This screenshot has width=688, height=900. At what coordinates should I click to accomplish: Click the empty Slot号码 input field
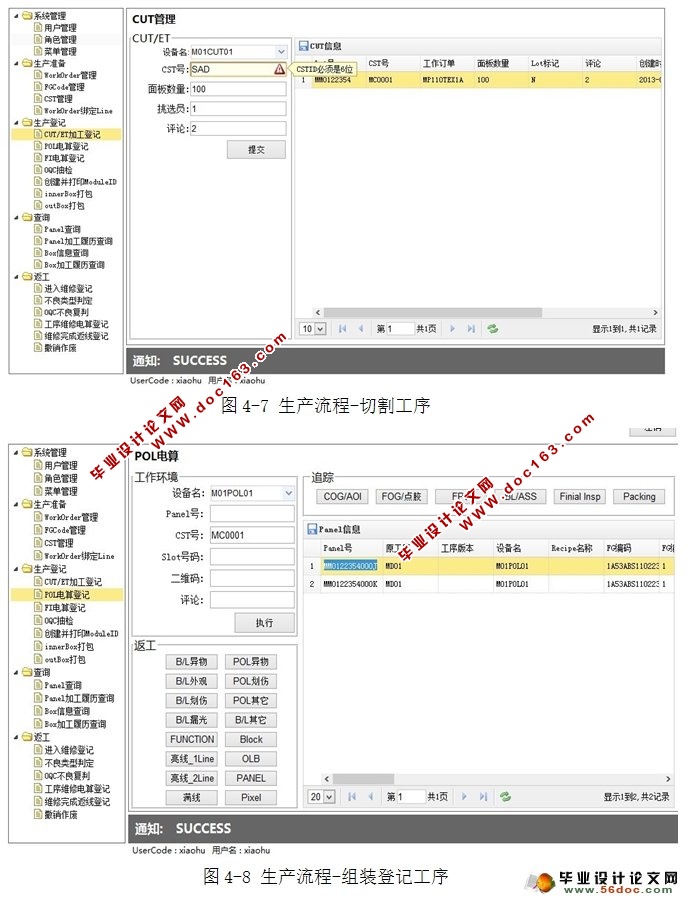click(x=252, y=557)
